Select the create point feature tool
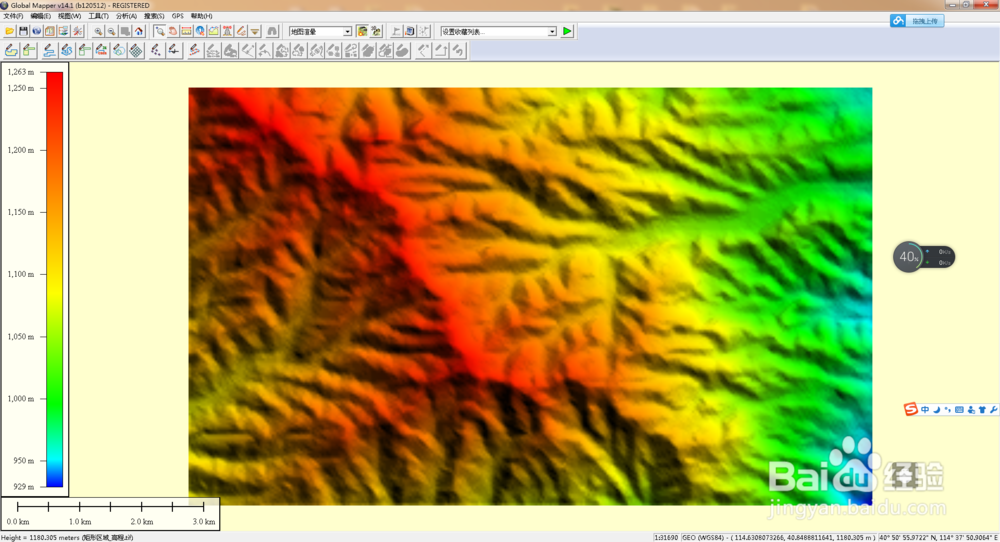Image resolution: width=1000 pixels, height=542 pixels. point(156,50)
